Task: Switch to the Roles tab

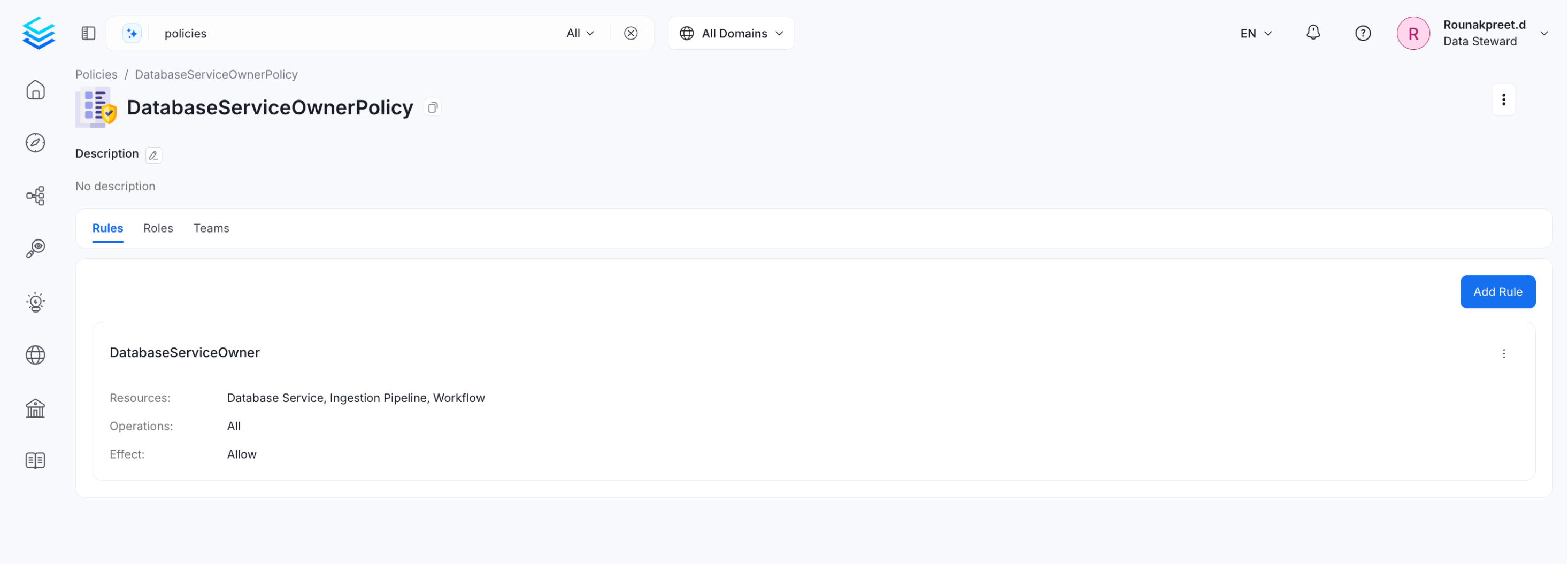Action: (158, 228)
